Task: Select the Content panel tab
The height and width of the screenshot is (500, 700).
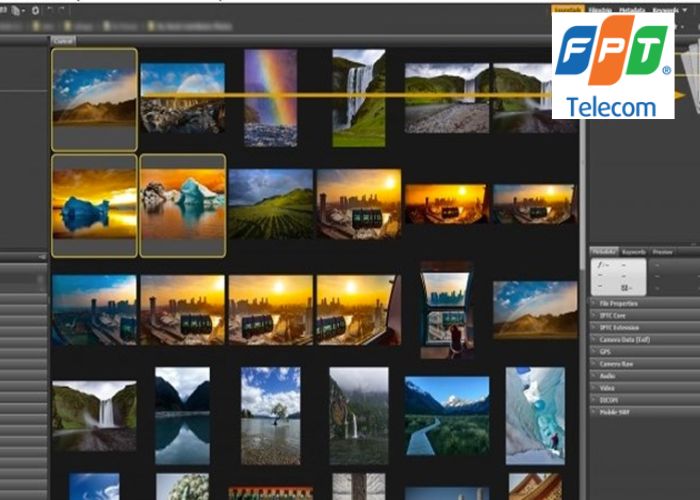Action: 62,40
